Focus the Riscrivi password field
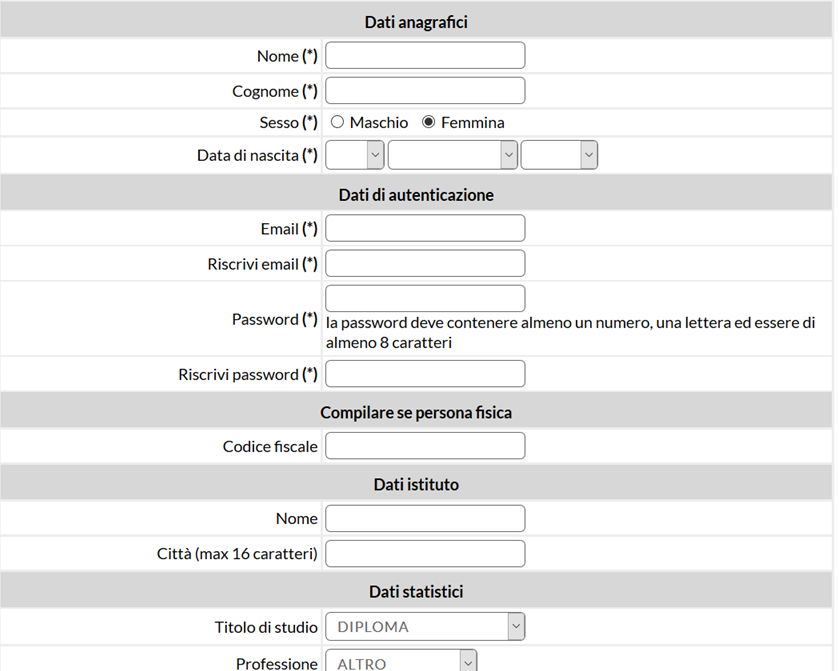The width and height of the screenshot is (839, 671). tap(425, 373)
